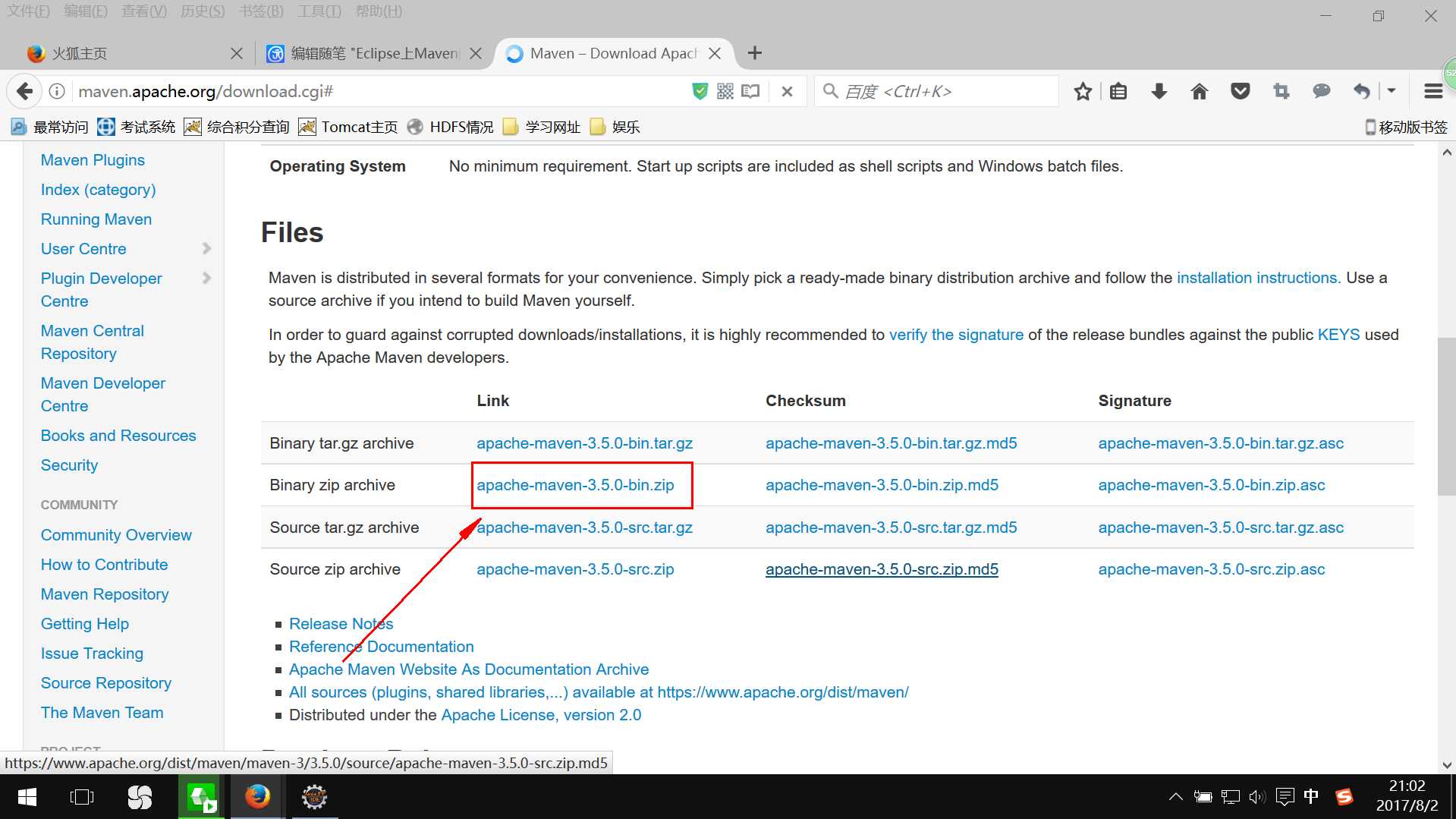1456x819 pixels.
Task: Expand User Centre submenu arrow
Action: (x=206, y=248)
